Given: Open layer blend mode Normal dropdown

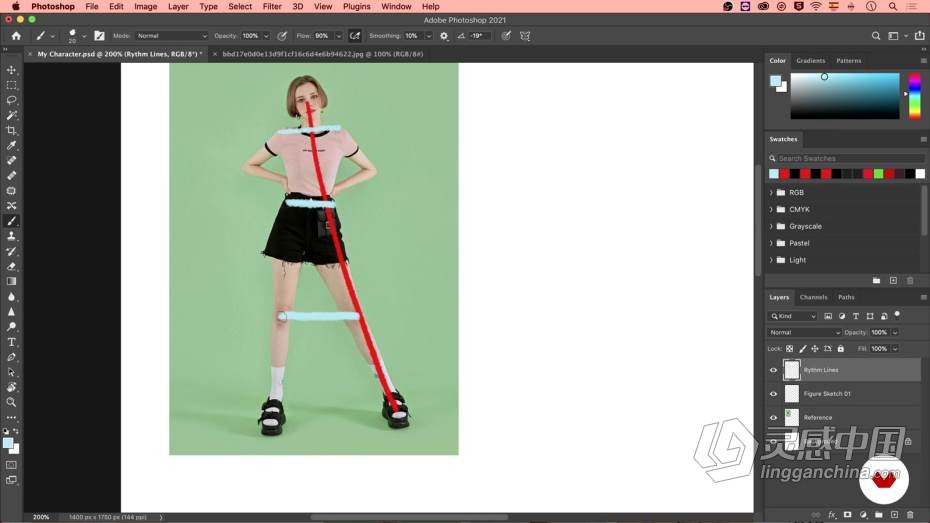Looking at the screenshot, I should [x=804, y=332].
